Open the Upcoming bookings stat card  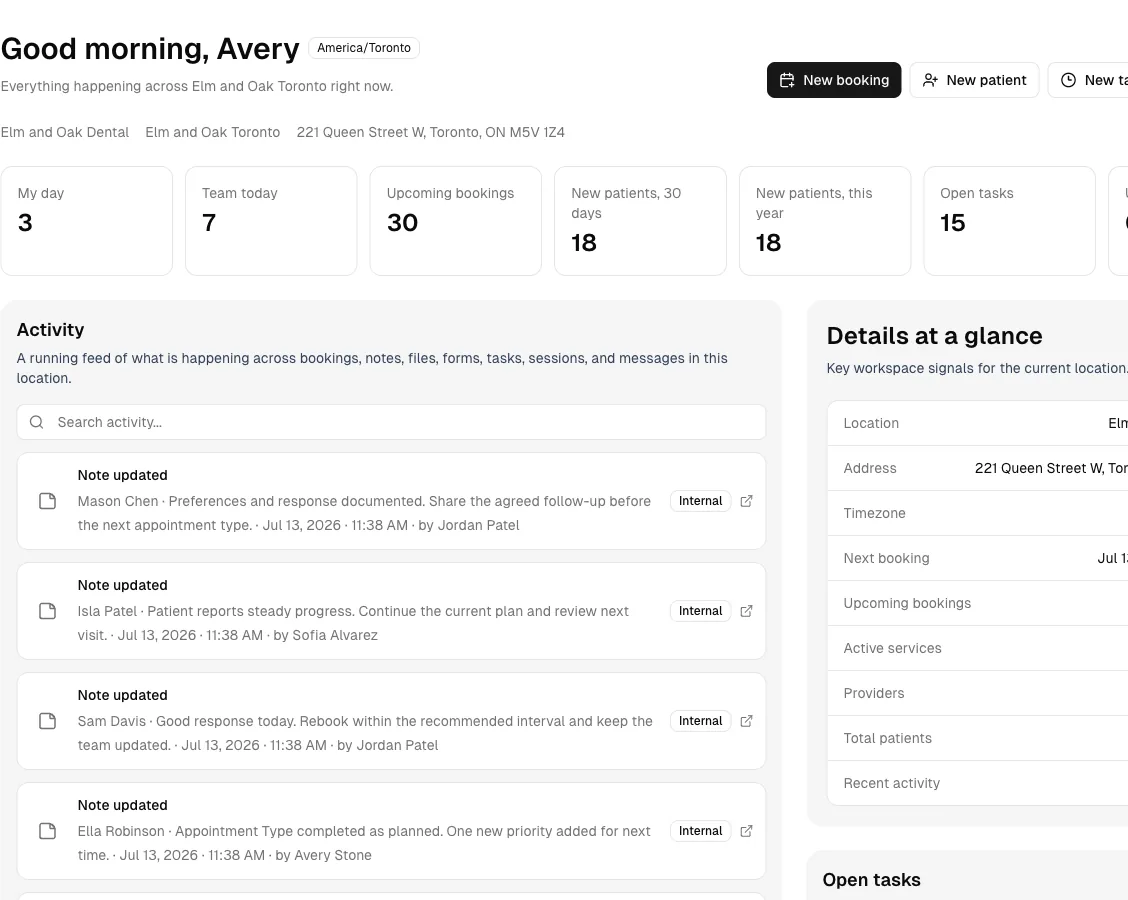tap(456, 221)
